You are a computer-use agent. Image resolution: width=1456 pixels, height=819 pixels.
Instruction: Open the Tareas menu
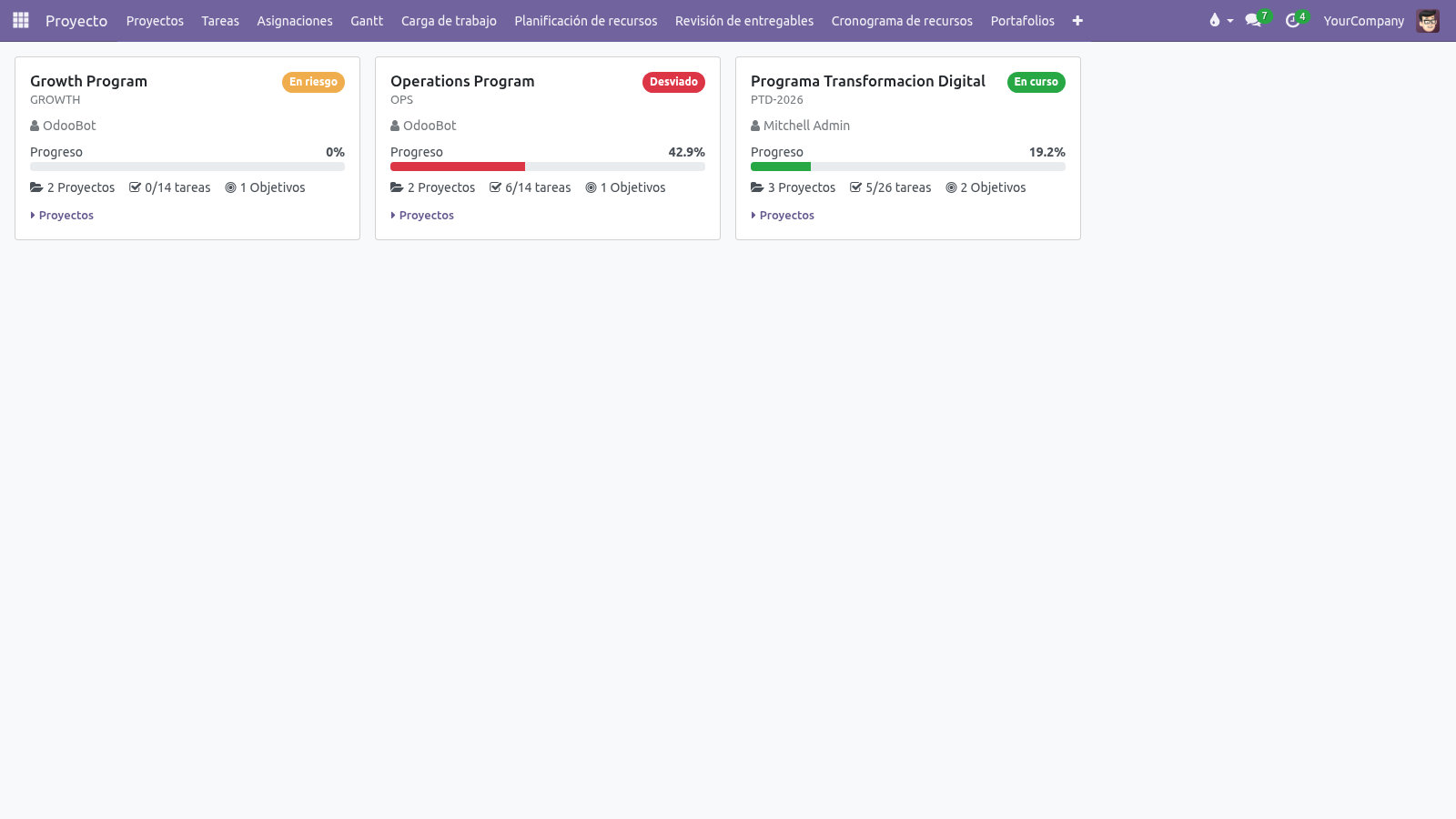[x=220, y=21]
